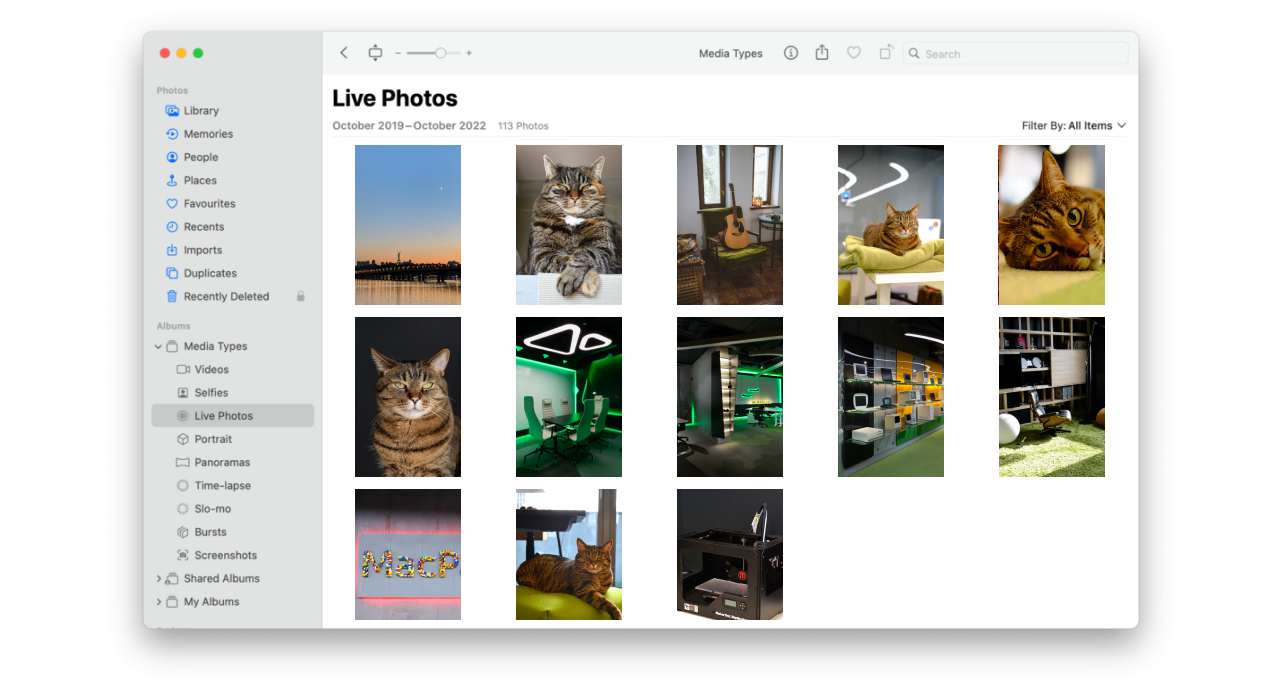Select the bookshelf and grass rug photo
1280x690 pixels.
pyautogui.click(x=1052, y=397)
